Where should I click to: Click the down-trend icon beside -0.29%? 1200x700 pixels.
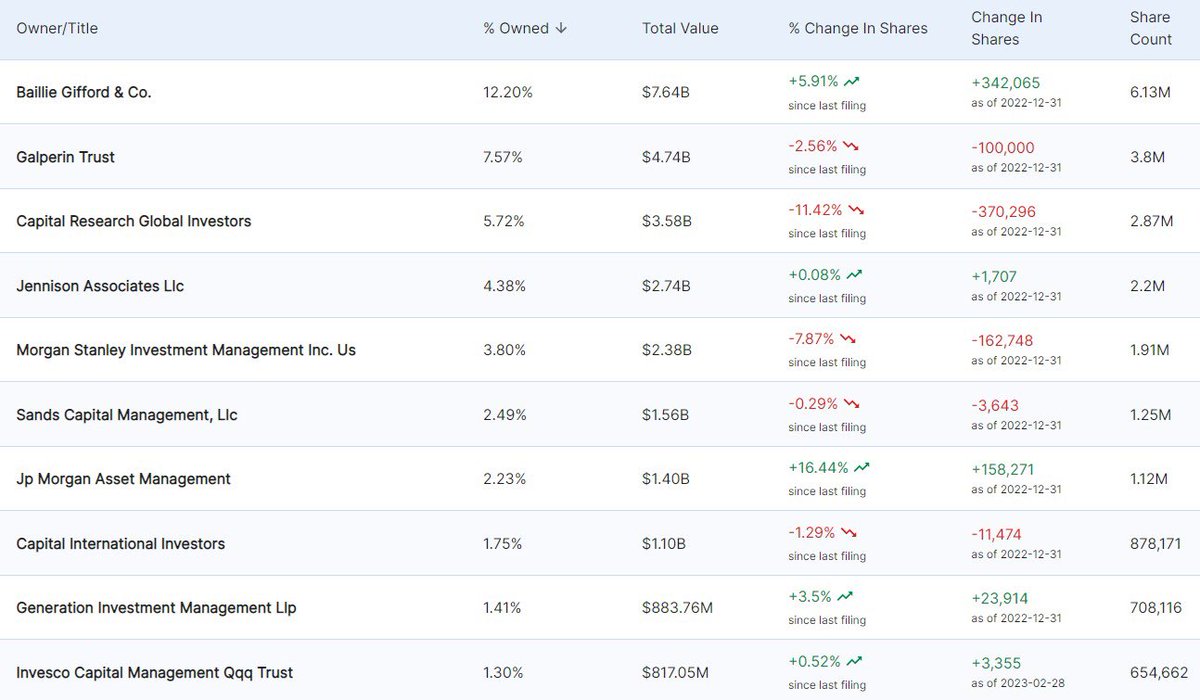click(852, 404)
